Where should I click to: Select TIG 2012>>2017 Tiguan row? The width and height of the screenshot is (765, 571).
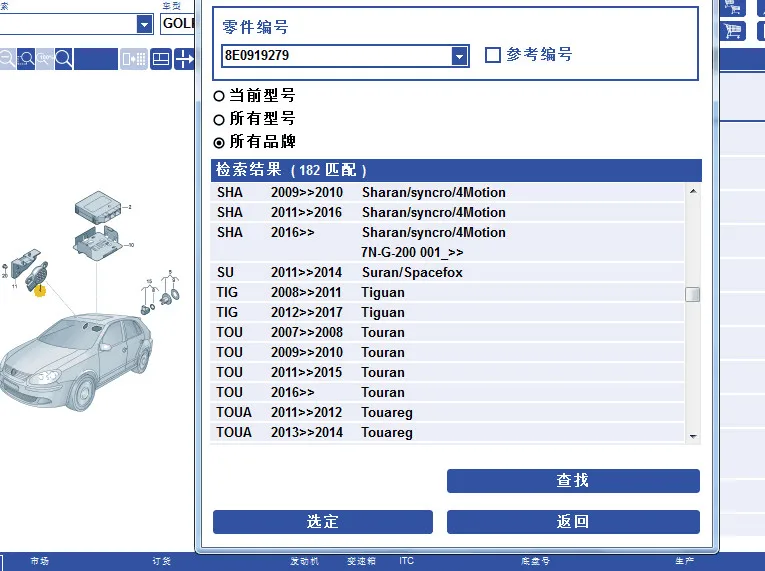pos(447,312)
